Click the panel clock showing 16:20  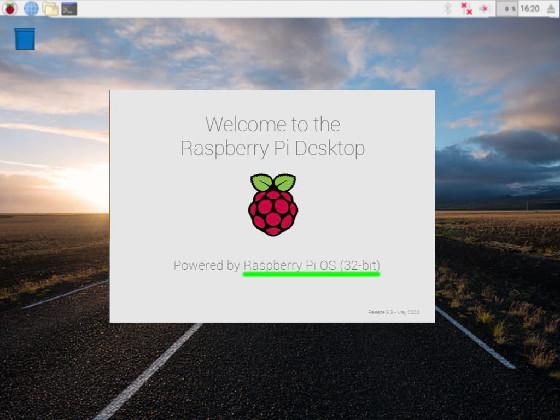[x=530, y=9]
